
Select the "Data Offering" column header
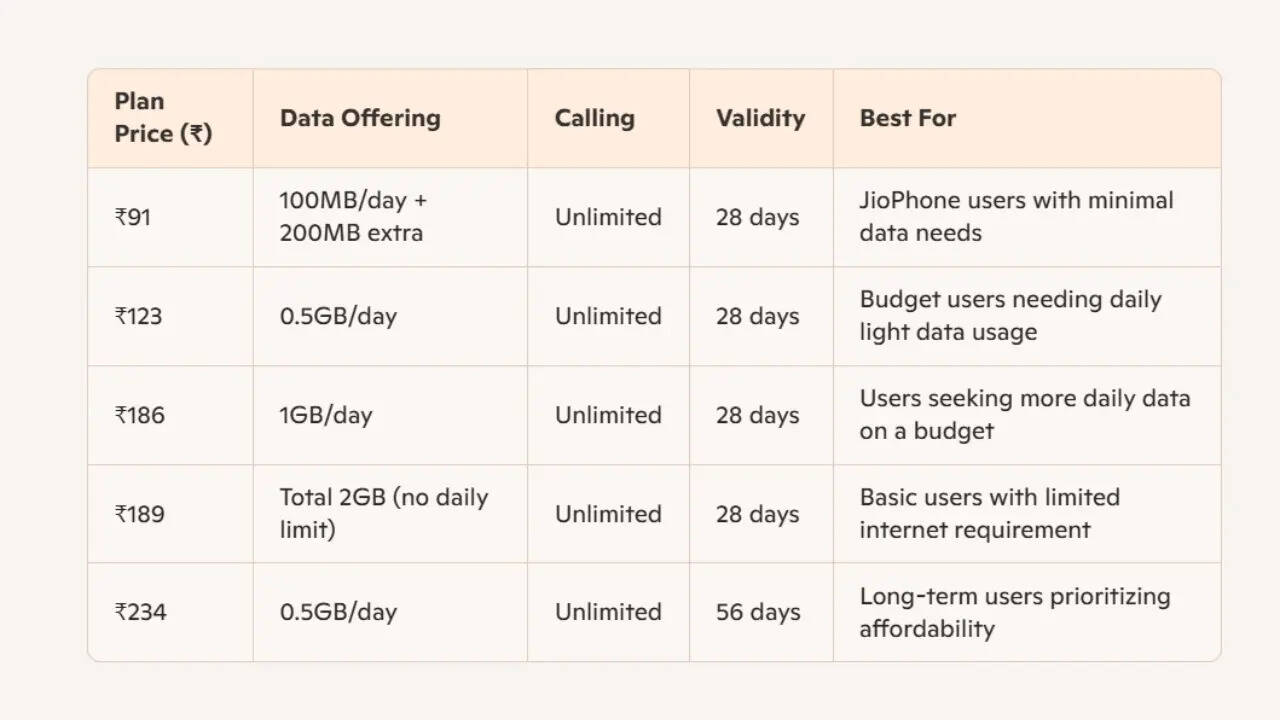[360, 118]
